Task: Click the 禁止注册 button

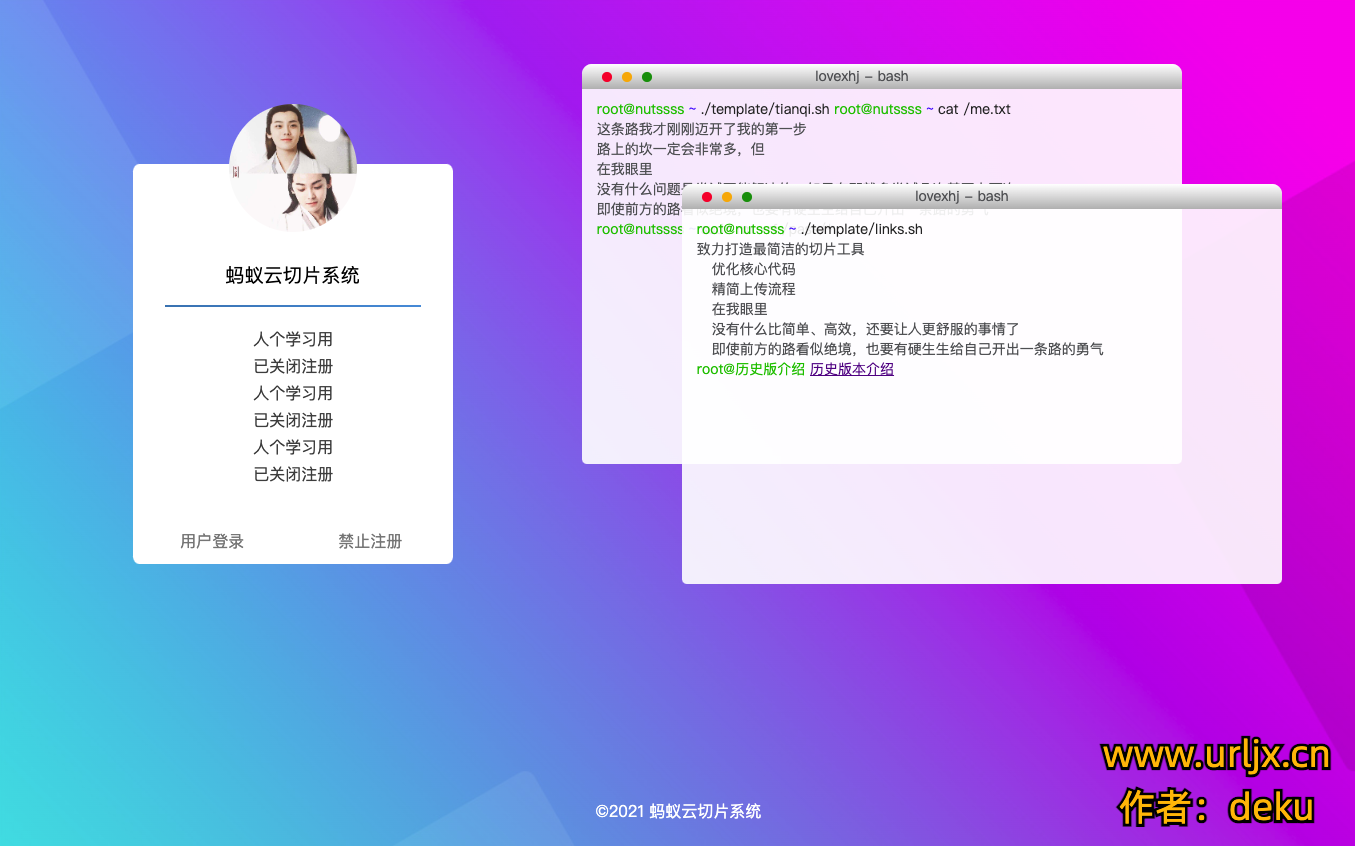Action: click(x=370, y=541)
